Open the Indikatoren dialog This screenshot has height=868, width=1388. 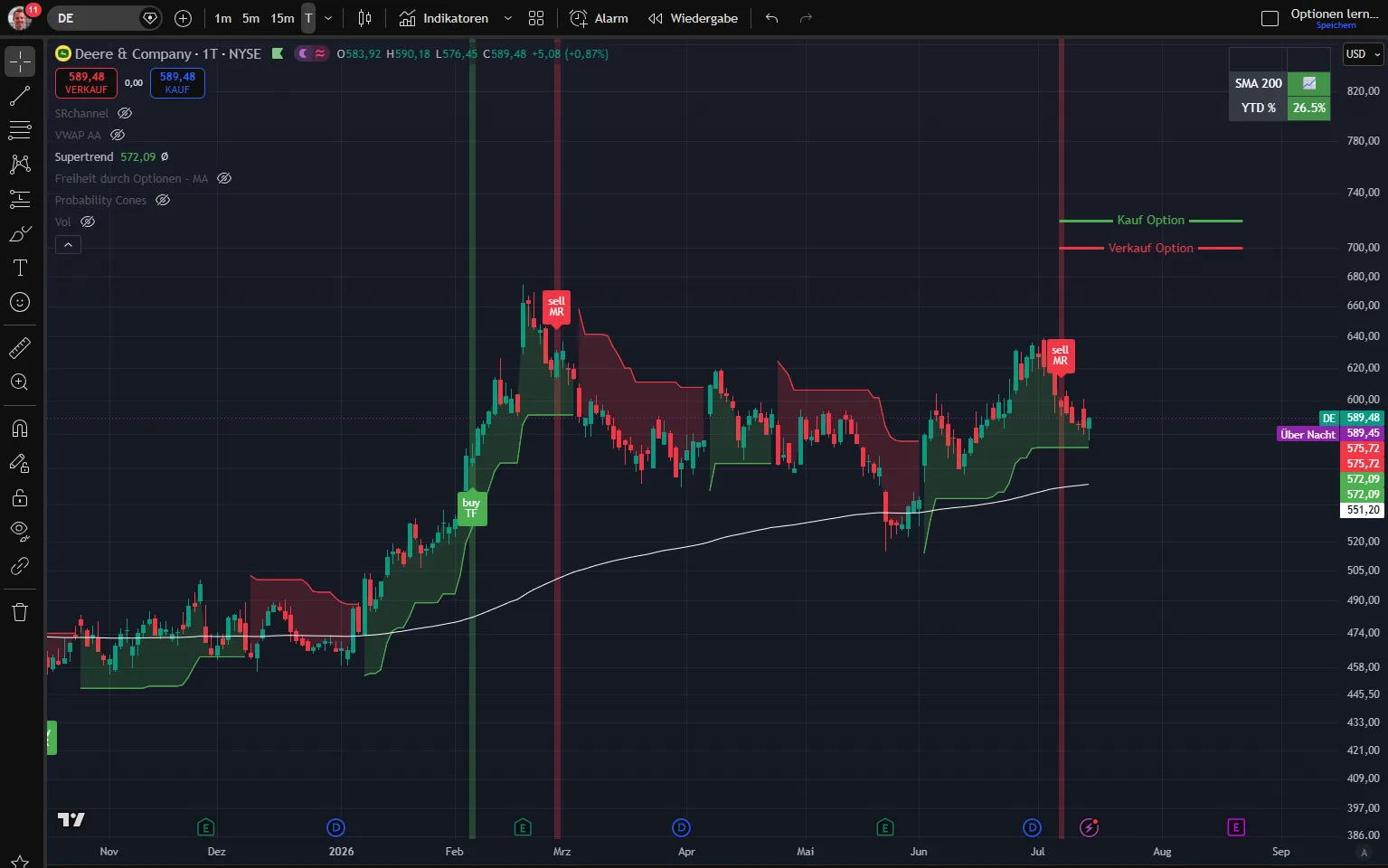point(444,18)
